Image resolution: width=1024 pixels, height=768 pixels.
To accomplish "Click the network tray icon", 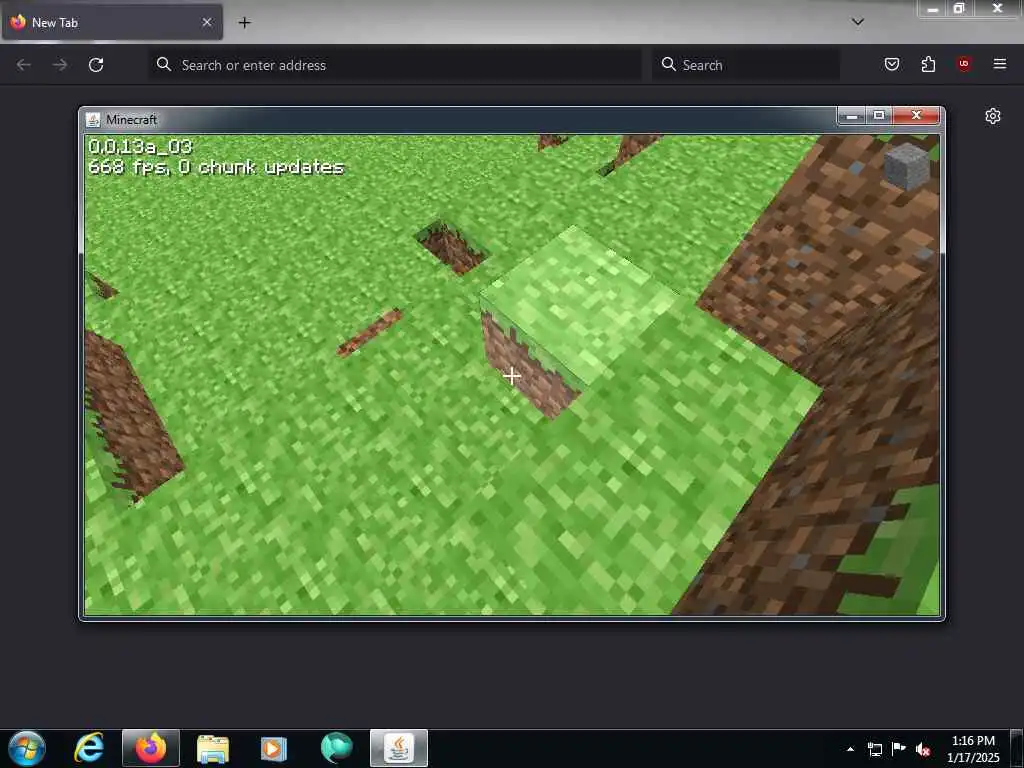I will tap(875, 749).
